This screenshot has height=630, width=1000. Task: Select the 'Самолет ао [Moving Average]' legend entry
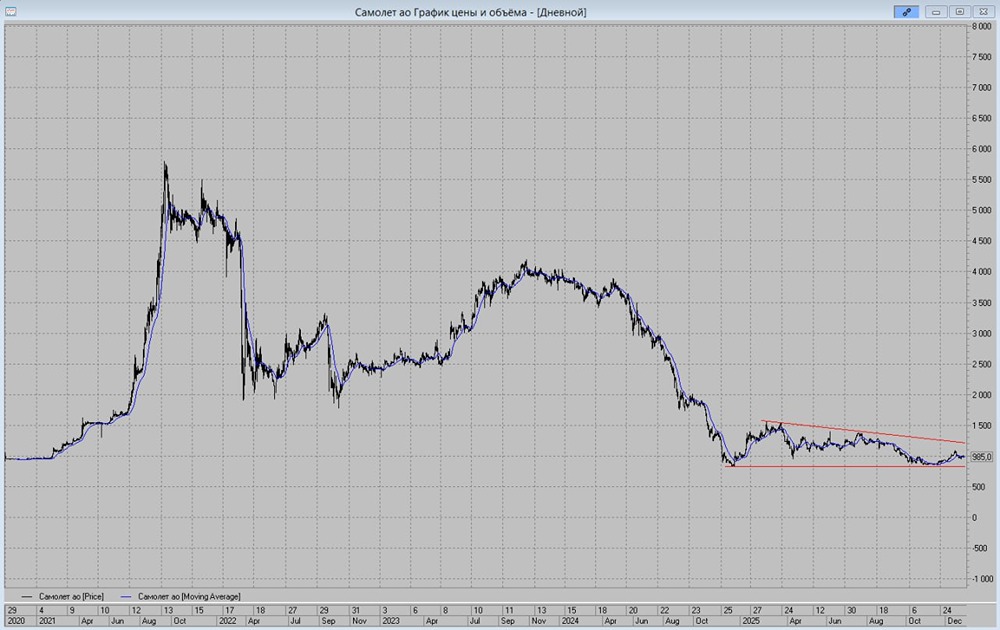(x=180, y=597)
